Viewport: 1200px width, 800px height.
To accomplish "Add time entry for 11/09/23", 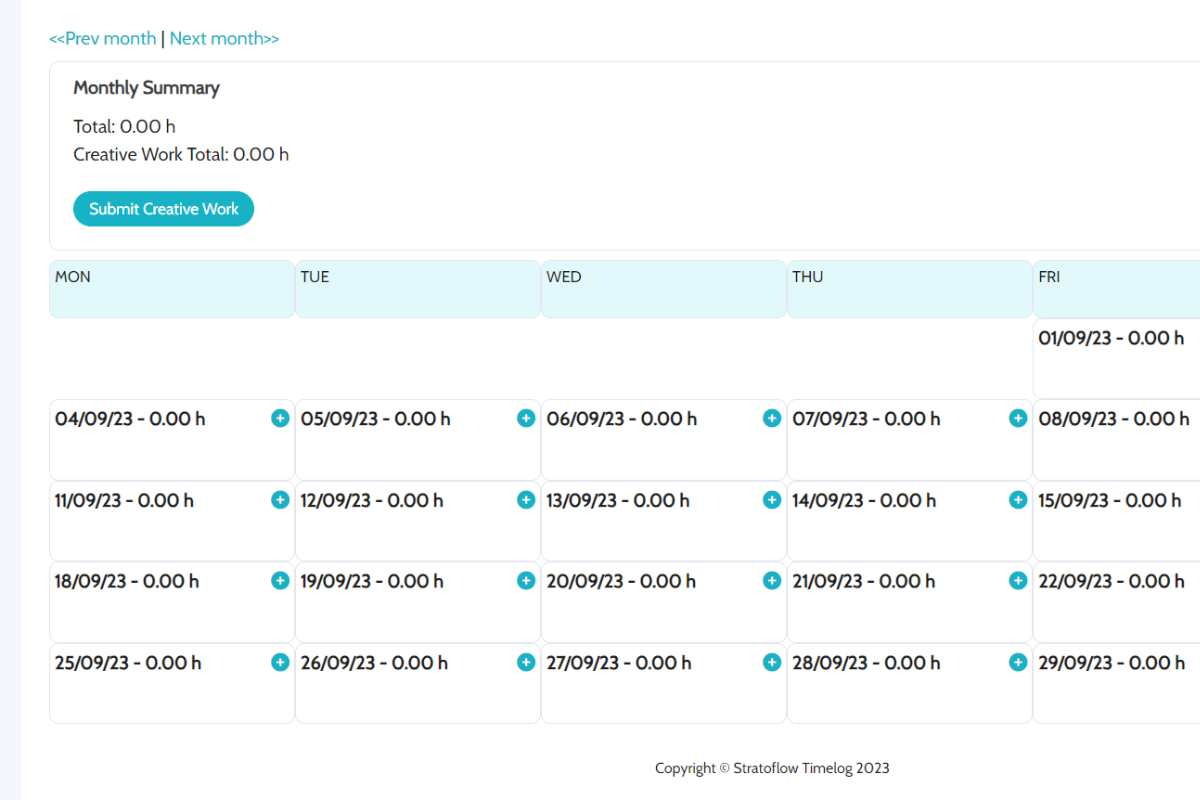I will click(x=280, y=499).
